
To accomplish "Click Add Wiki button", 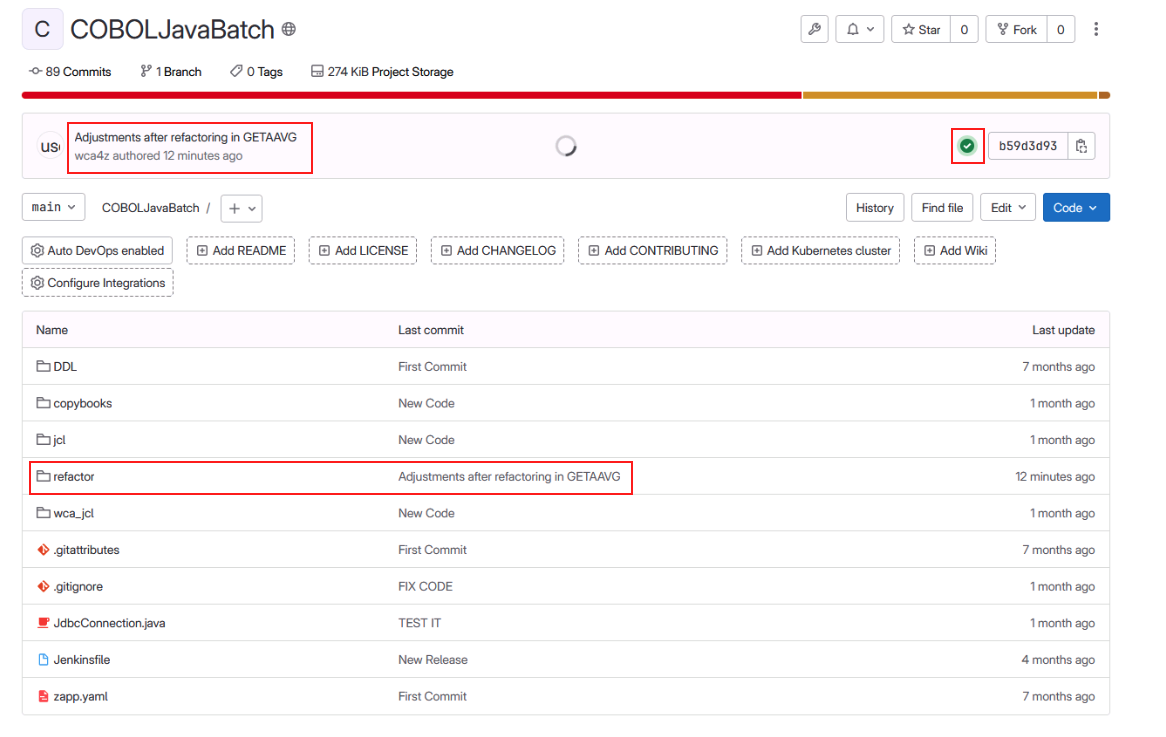I will [x=955, y=251].
